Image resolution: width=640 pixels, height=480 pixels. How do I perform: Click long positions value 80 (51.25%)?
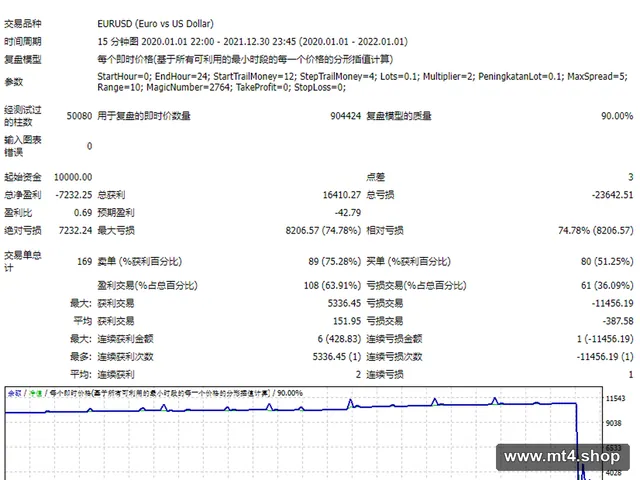(x=607, y=261)
